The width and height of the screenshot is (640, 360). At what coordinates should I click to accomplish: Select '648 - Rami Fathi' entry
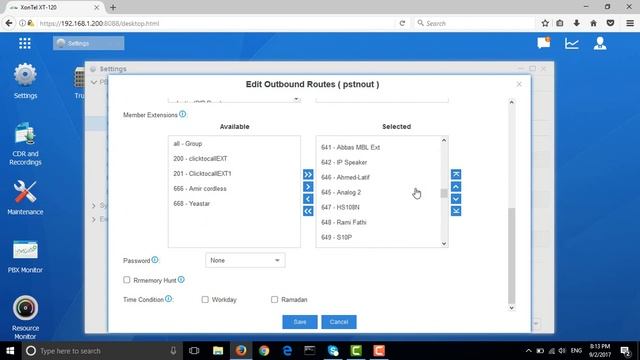(378, 222)
